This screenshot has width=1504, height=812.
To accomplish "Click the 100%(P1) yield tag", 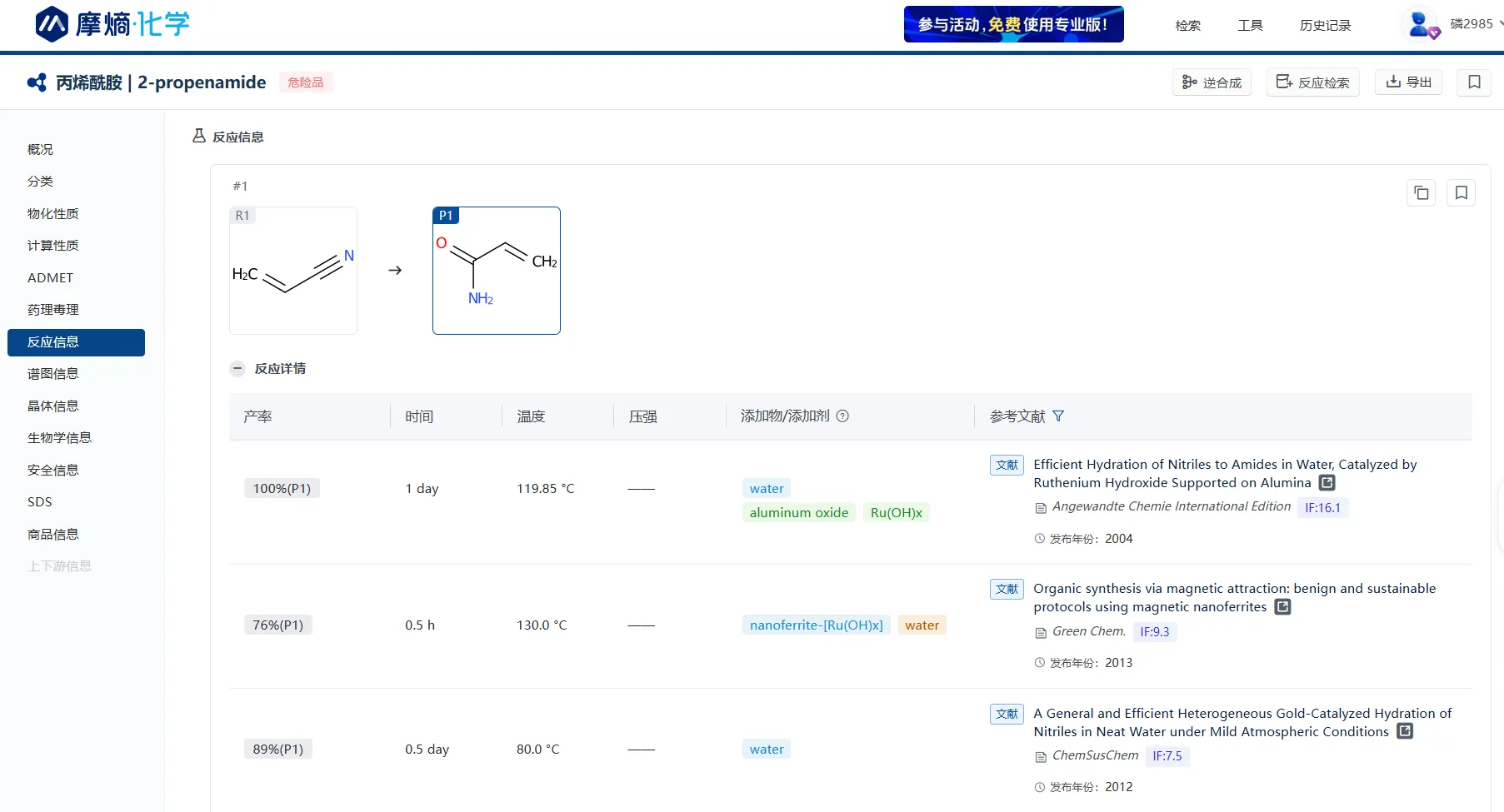I will [x=282, y=488].
